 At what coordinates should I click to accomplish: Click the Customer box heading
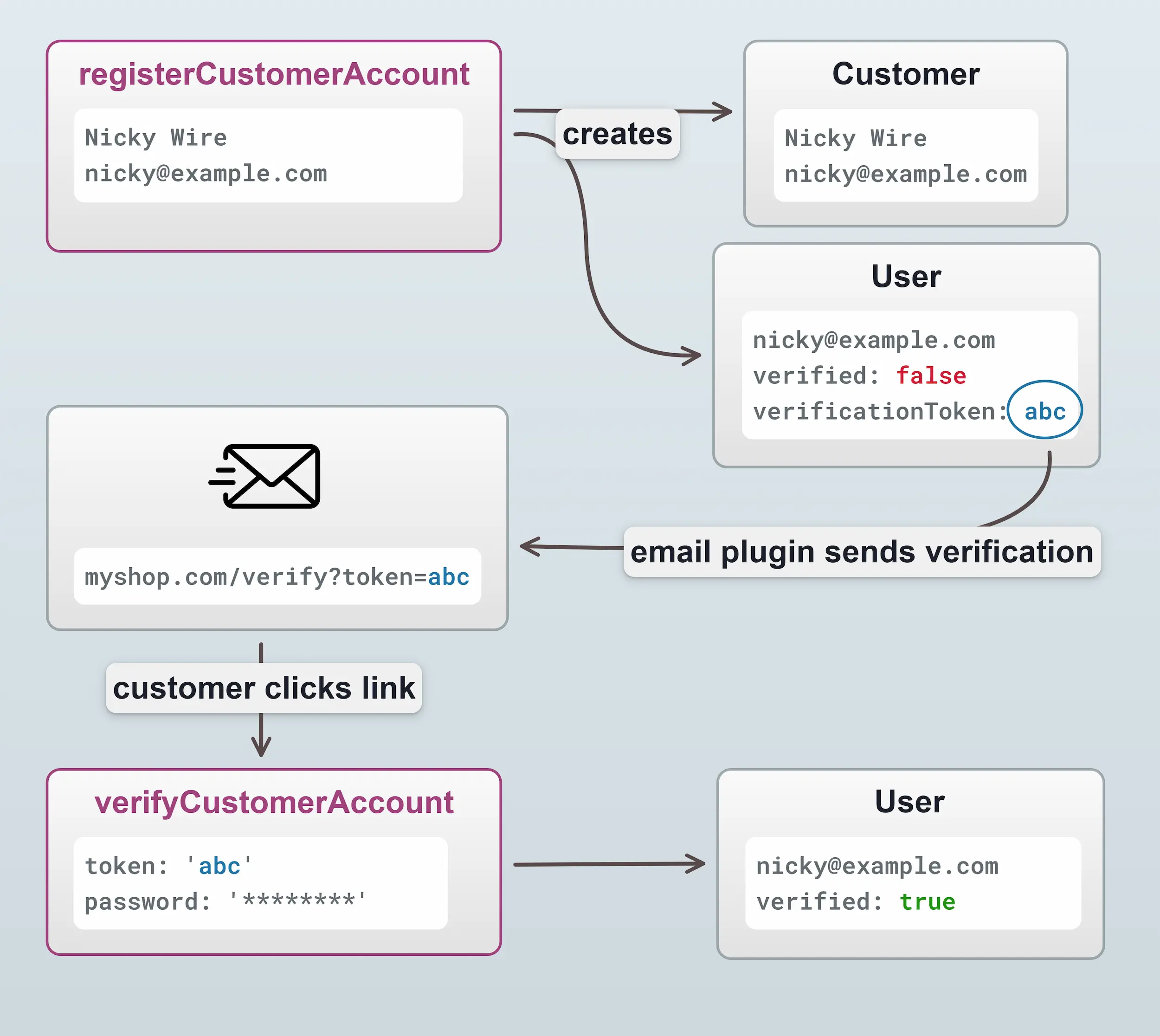point(906,74)
